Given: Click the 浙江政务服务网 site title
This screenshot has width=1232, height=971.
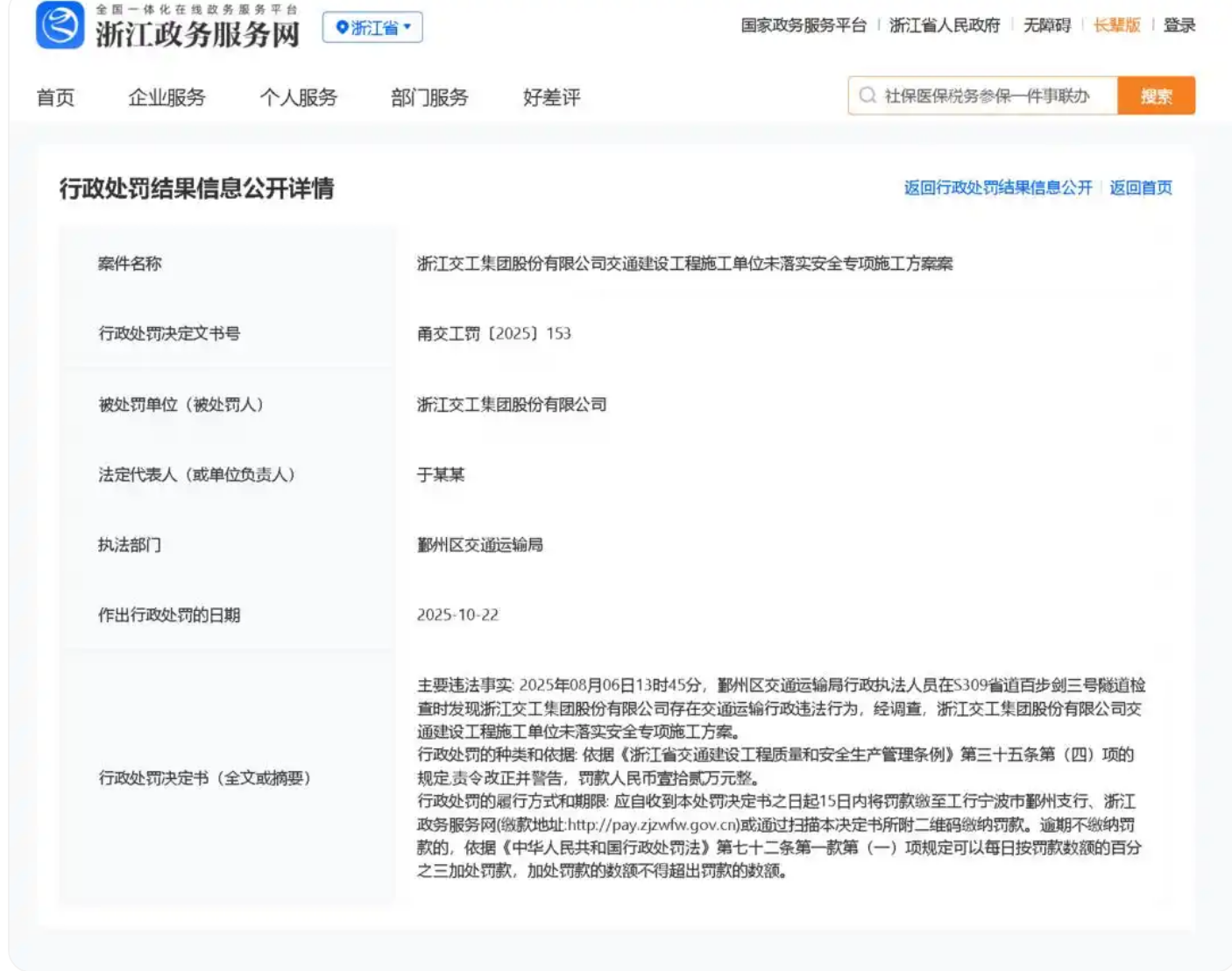Looking at the screenshot, I should point(197,34).
